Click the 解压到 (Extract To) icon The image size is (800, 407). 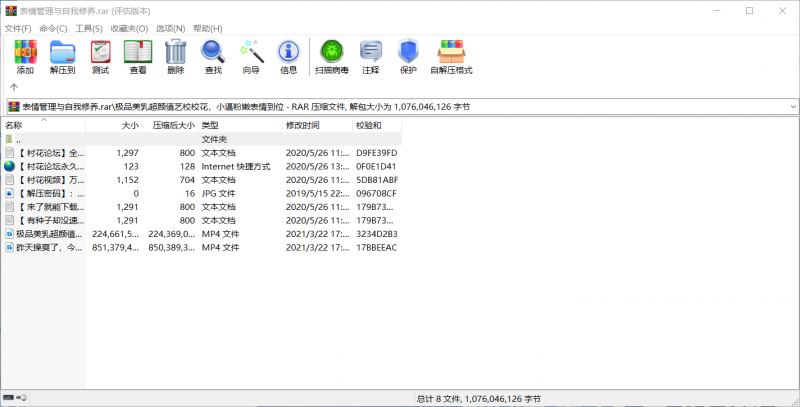[63, 57]
